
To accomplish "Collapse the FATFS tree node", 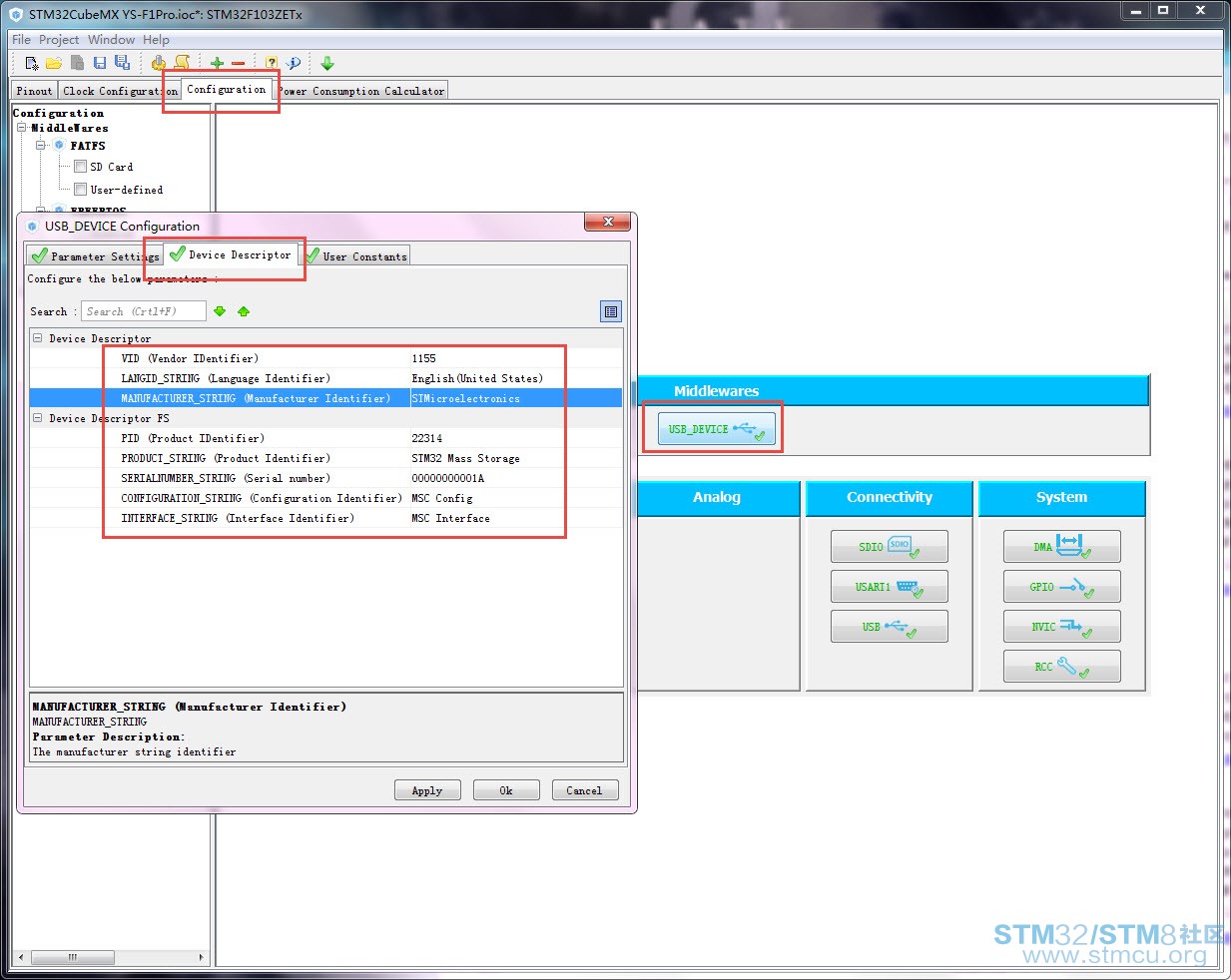I will click(x=41, y=145).
